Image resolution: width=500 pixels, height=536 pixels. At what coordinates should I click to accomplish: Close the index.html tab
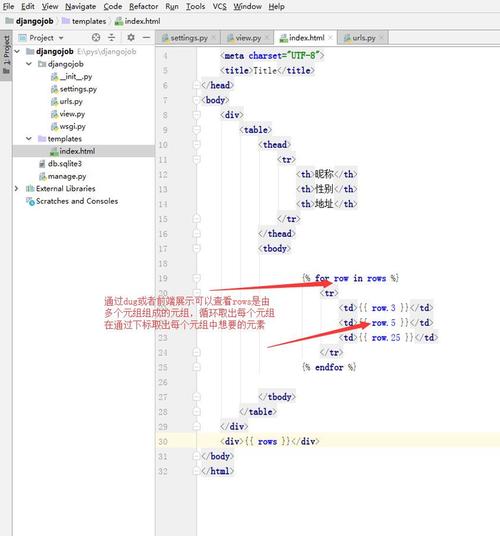point(330,38)
